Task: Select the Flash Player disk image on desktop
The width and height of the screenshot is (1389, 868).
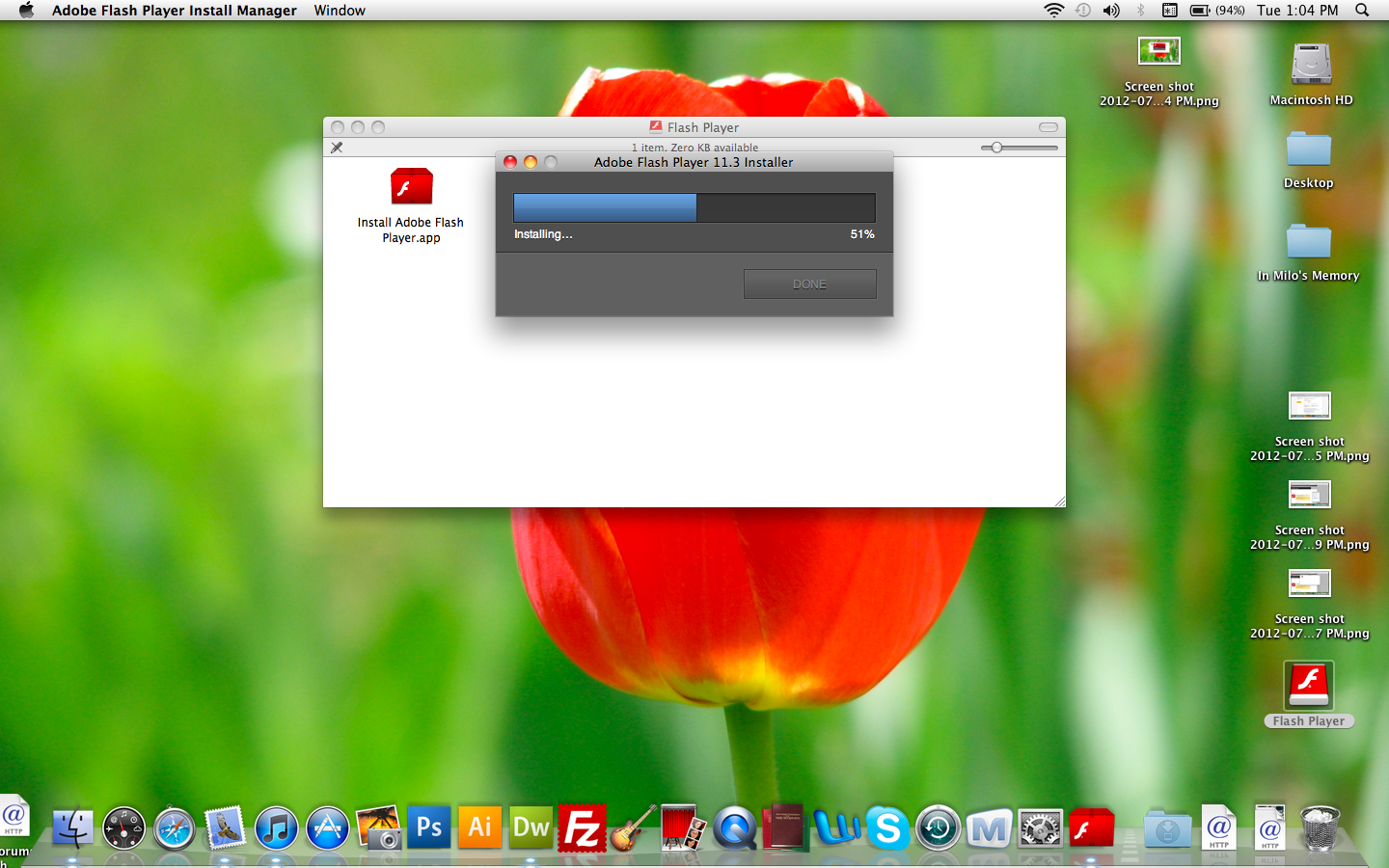Action: pos(1309,686)
